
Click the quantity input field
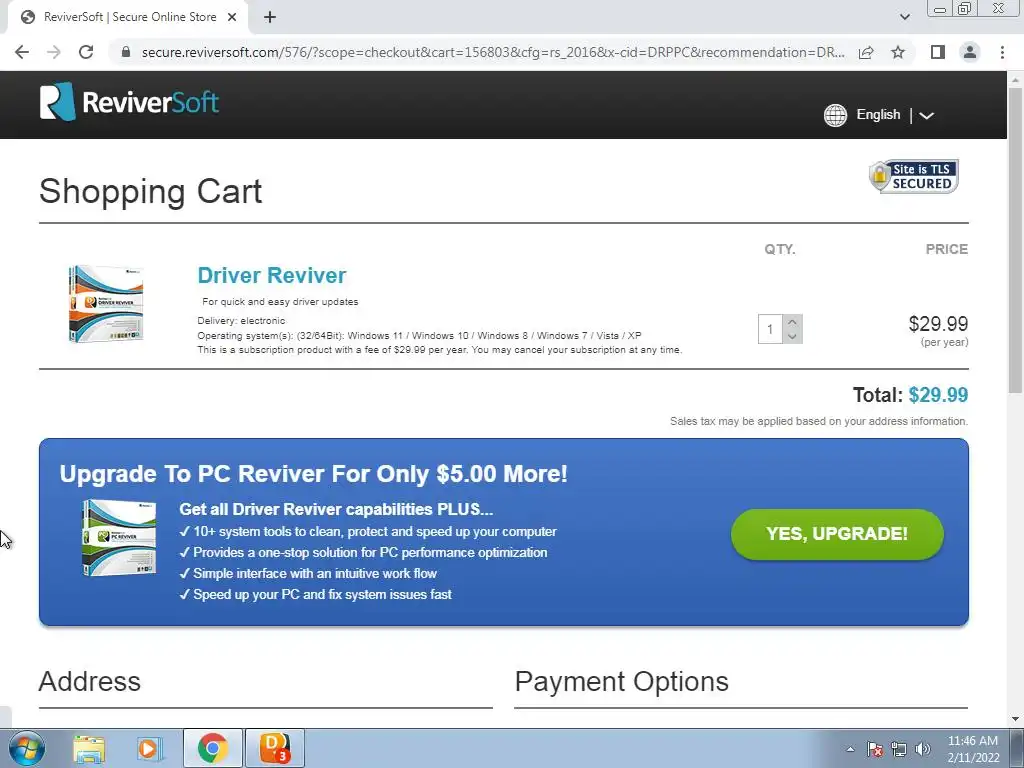click(770, 328)
